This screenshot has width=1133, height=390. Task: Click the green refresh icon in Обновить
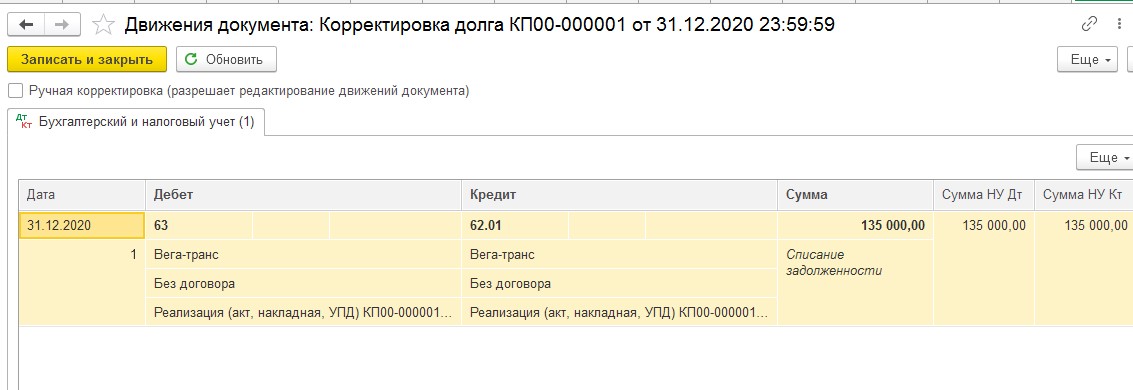(x=191, y=59)
